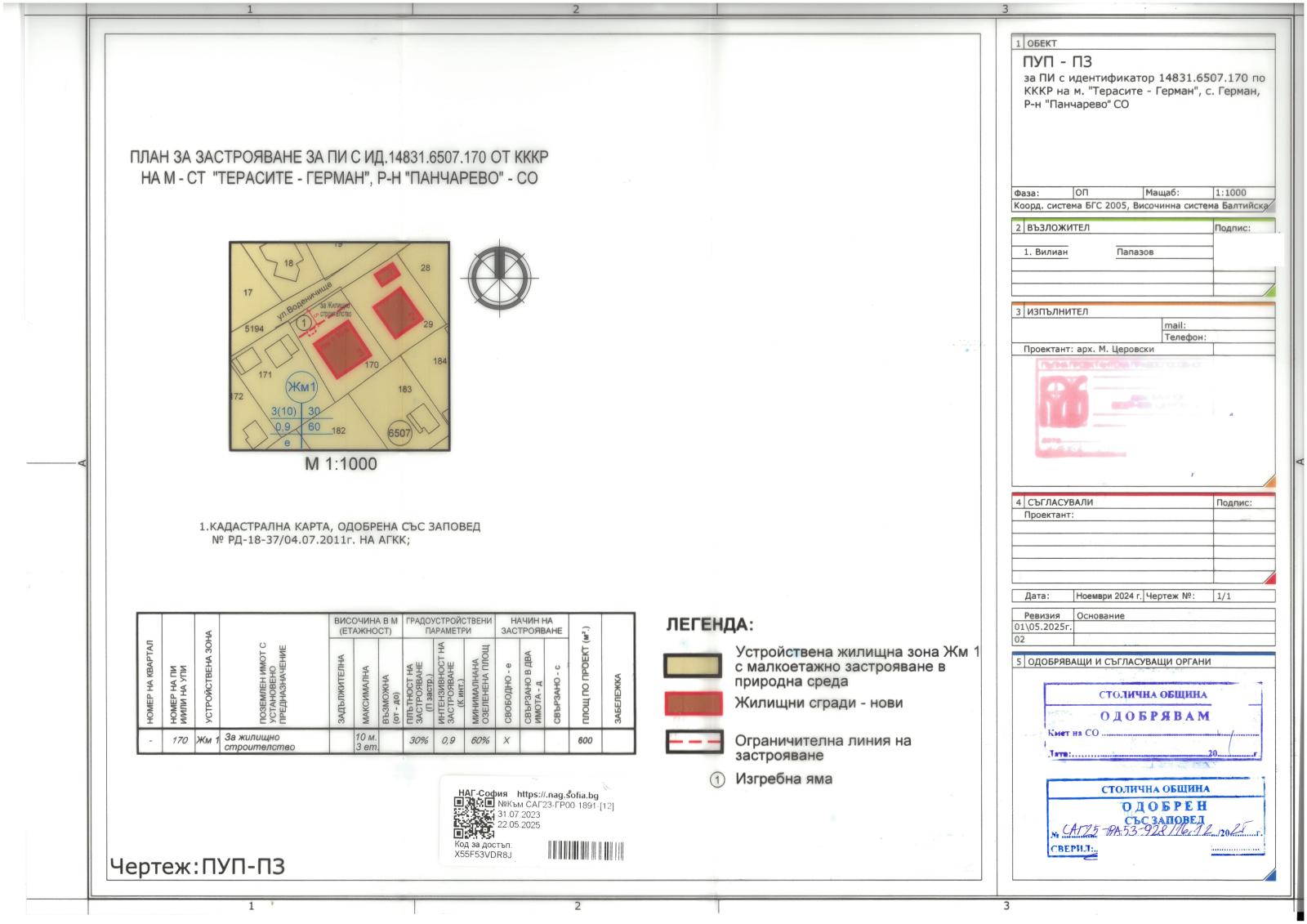
Task: Click the X mark in the СВОБОДНО column
Action: (506, 740)
